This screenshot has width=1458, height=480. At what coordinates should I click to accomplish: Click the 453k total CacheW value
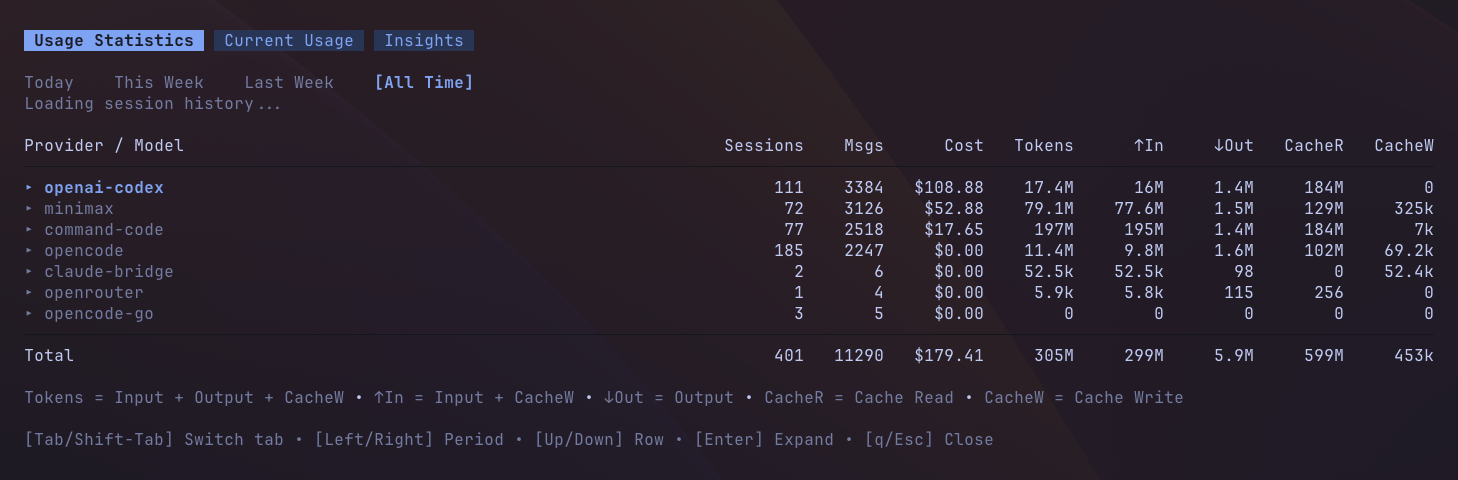(x=1414, y=356)
